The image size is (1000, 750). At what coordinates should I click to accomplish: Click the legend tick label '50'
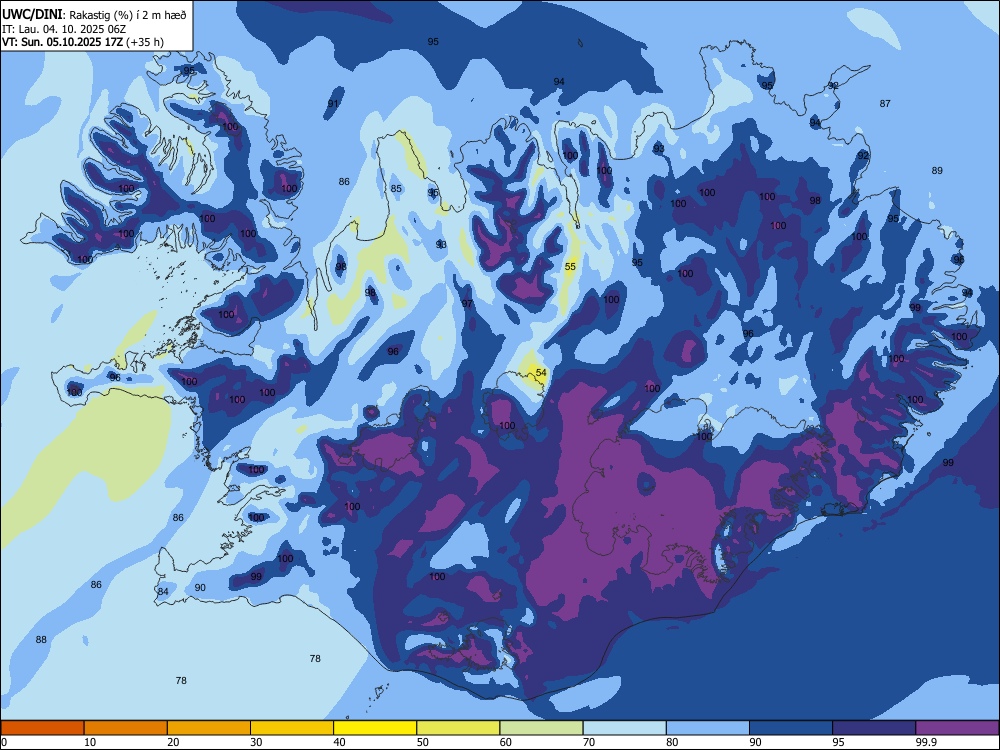pos(422,742)
